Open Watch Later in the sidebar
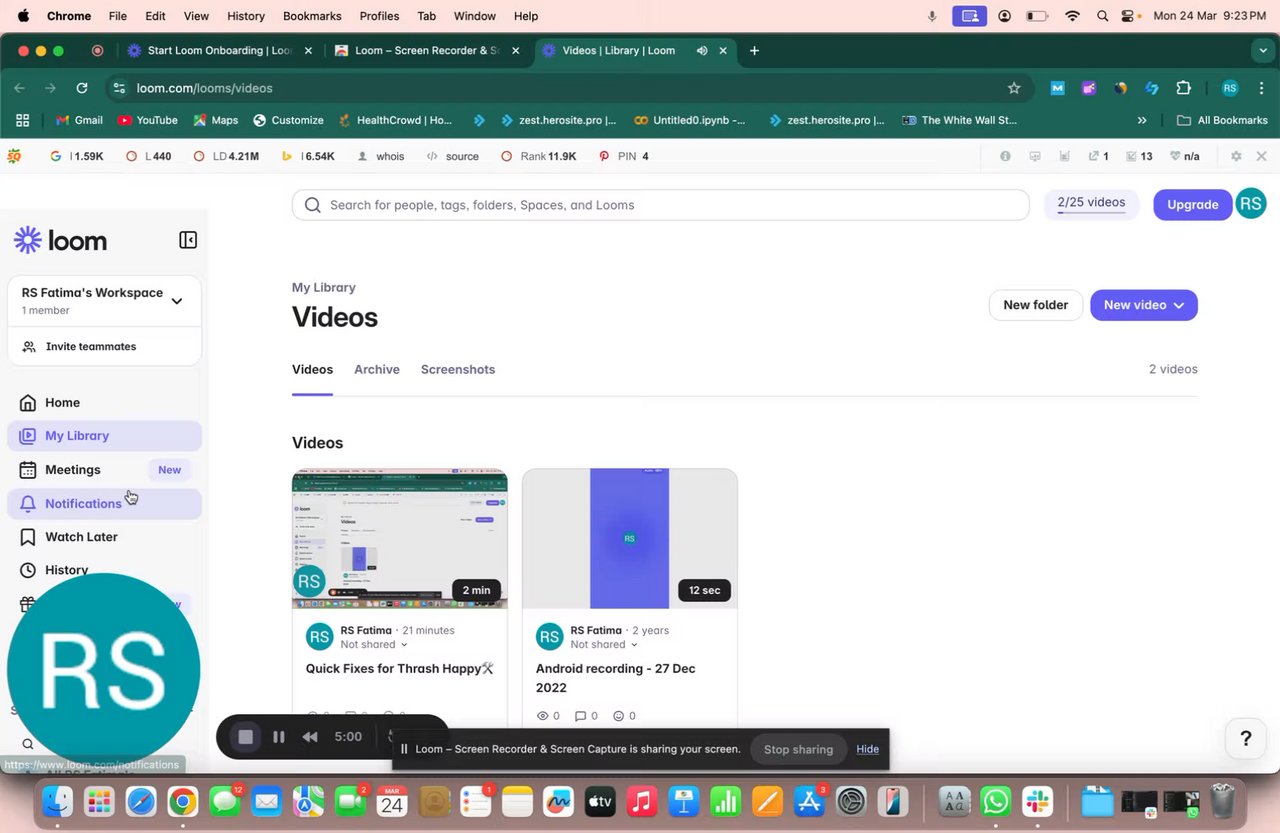 click(104, 537)
